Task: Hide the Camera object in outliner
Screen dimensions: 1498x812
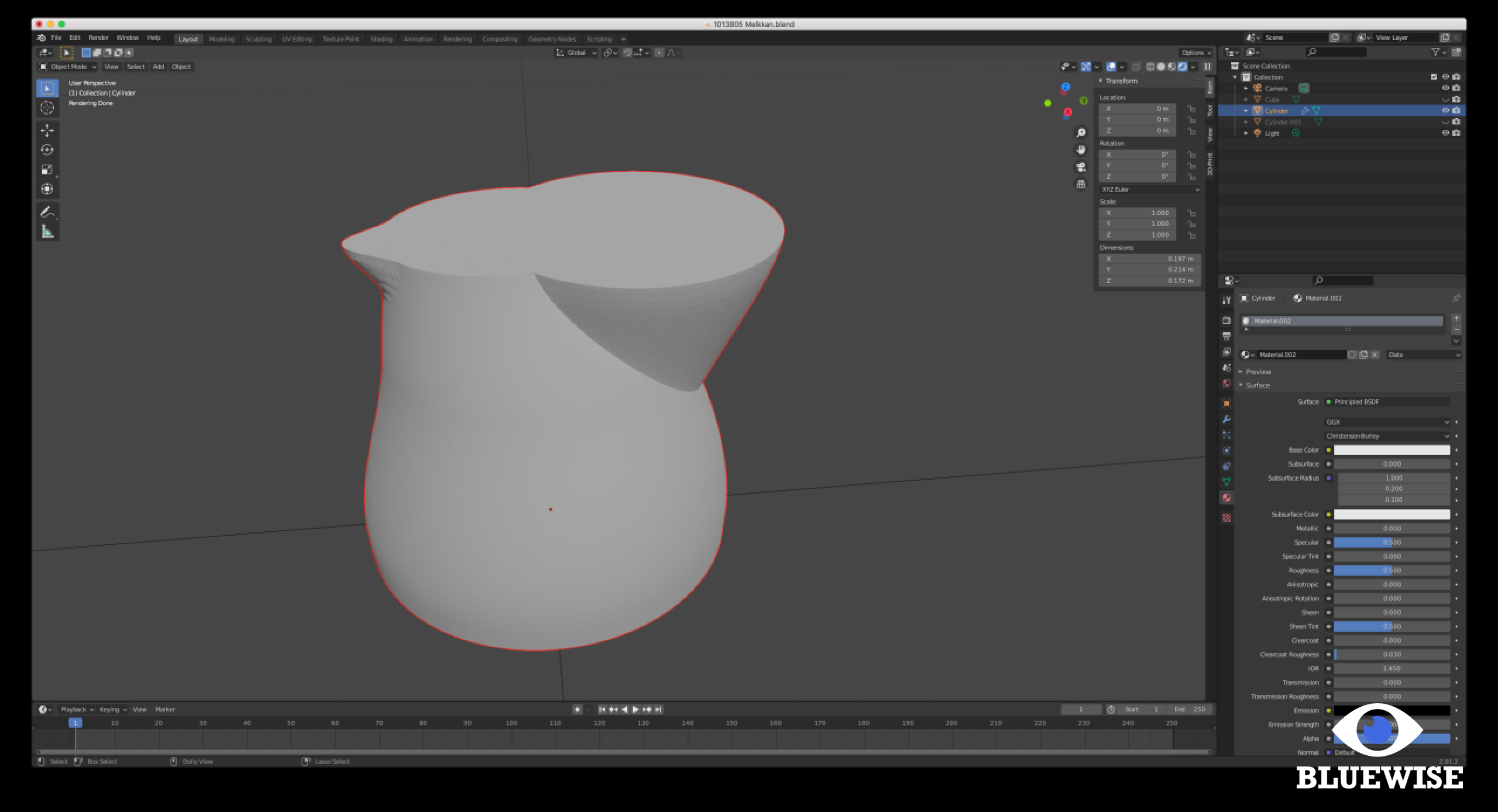Action: point(1445,88)
